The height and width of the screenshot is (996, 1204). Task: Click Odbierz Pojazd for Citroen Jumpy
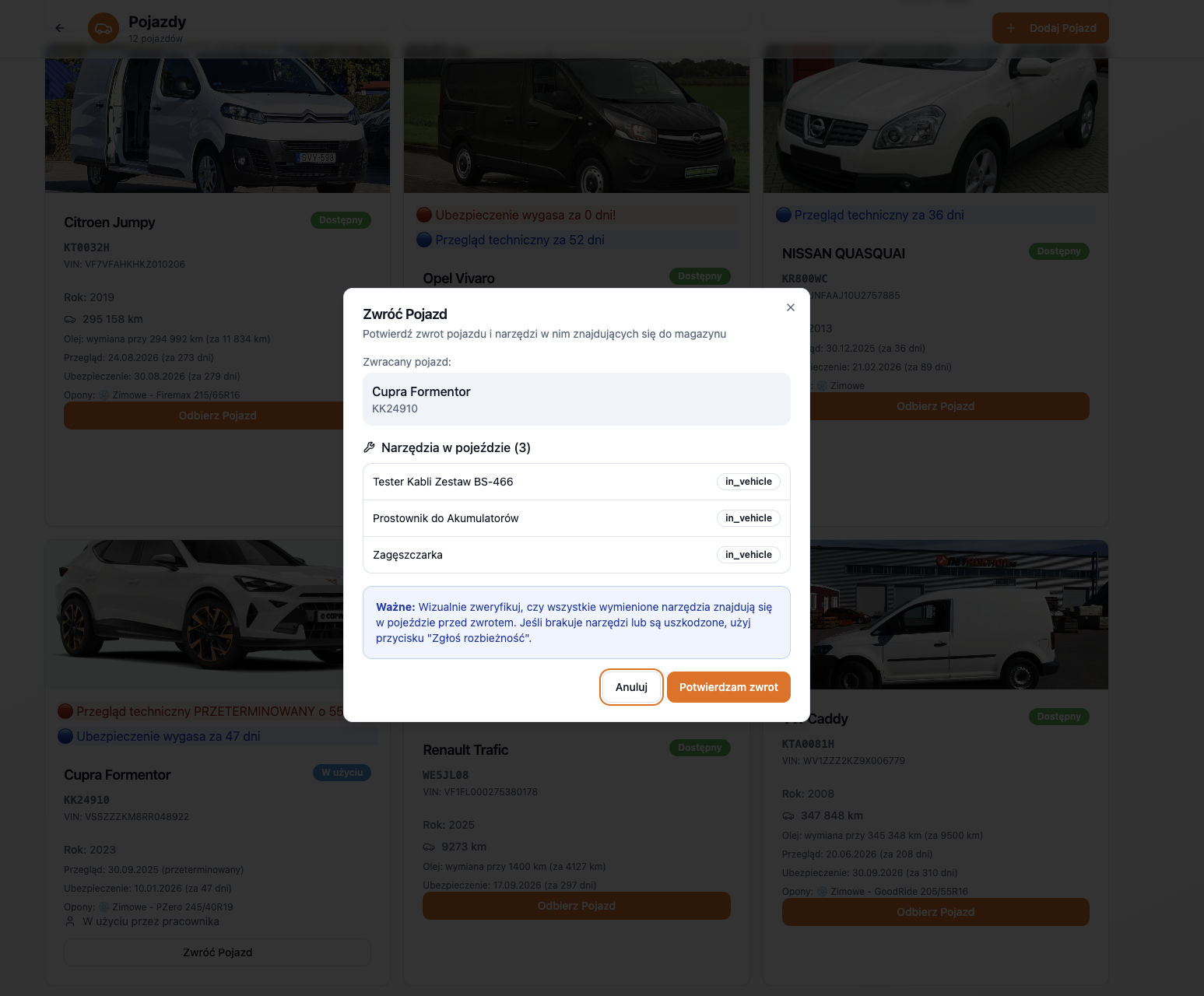204,416
